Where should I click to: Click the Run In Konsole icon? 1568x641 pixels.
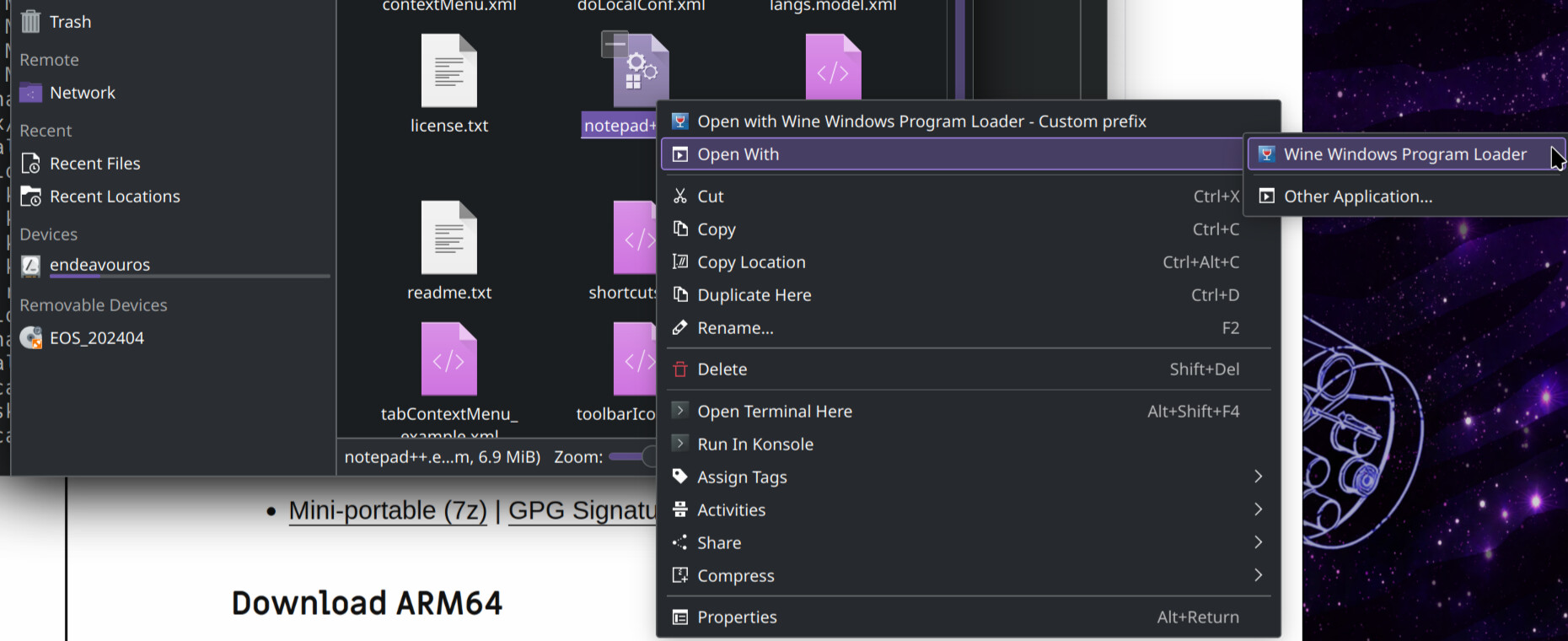(x=680, y=444)
